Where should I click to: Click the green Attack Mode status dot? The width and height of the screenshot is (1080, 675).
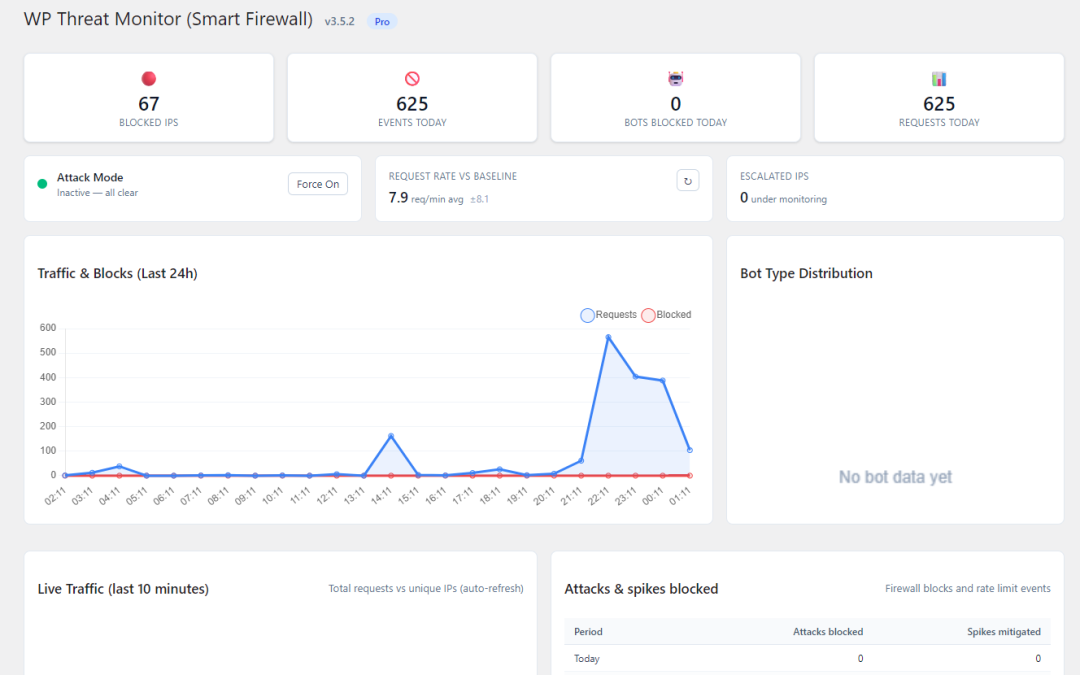click(x=42, y=184)
